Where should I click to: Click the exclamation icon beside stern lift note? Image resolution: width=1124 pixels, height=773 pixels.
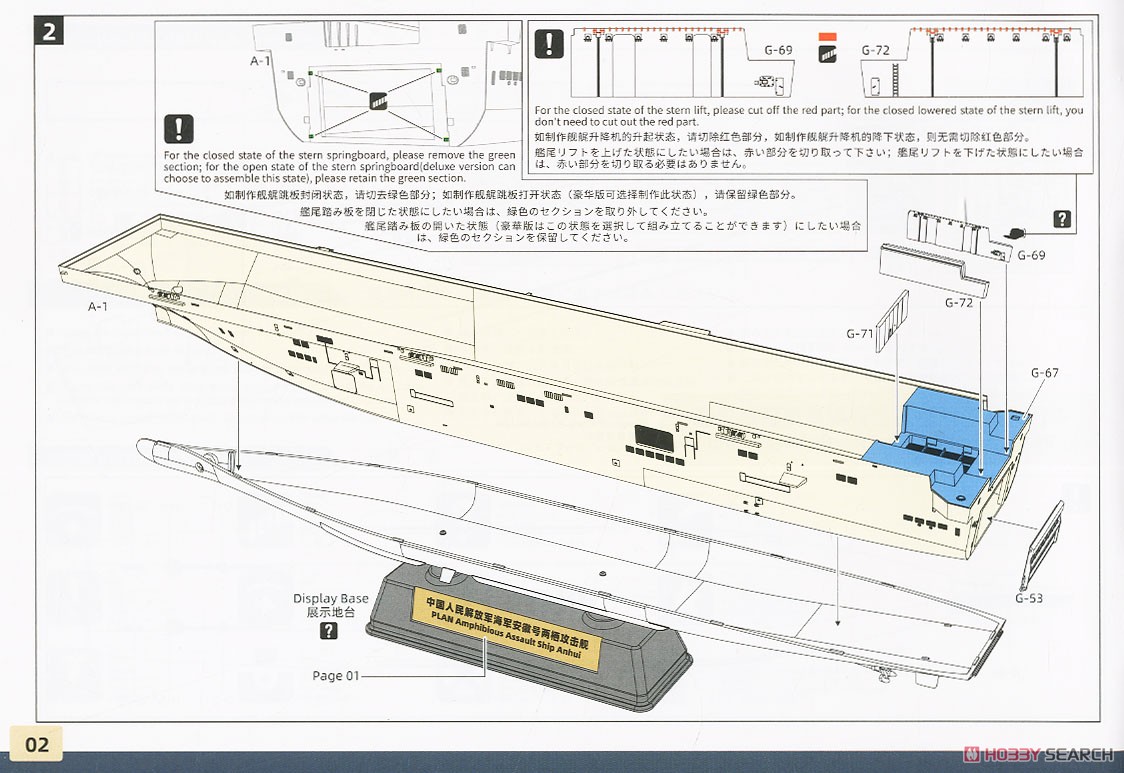[x=548, y=44]
